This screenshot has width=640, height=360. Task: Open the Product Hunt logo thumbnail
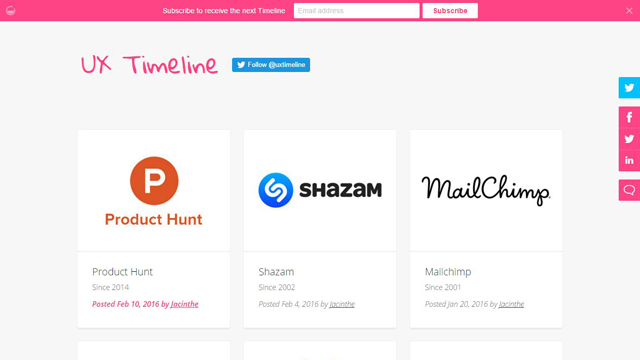click(154, 191)
